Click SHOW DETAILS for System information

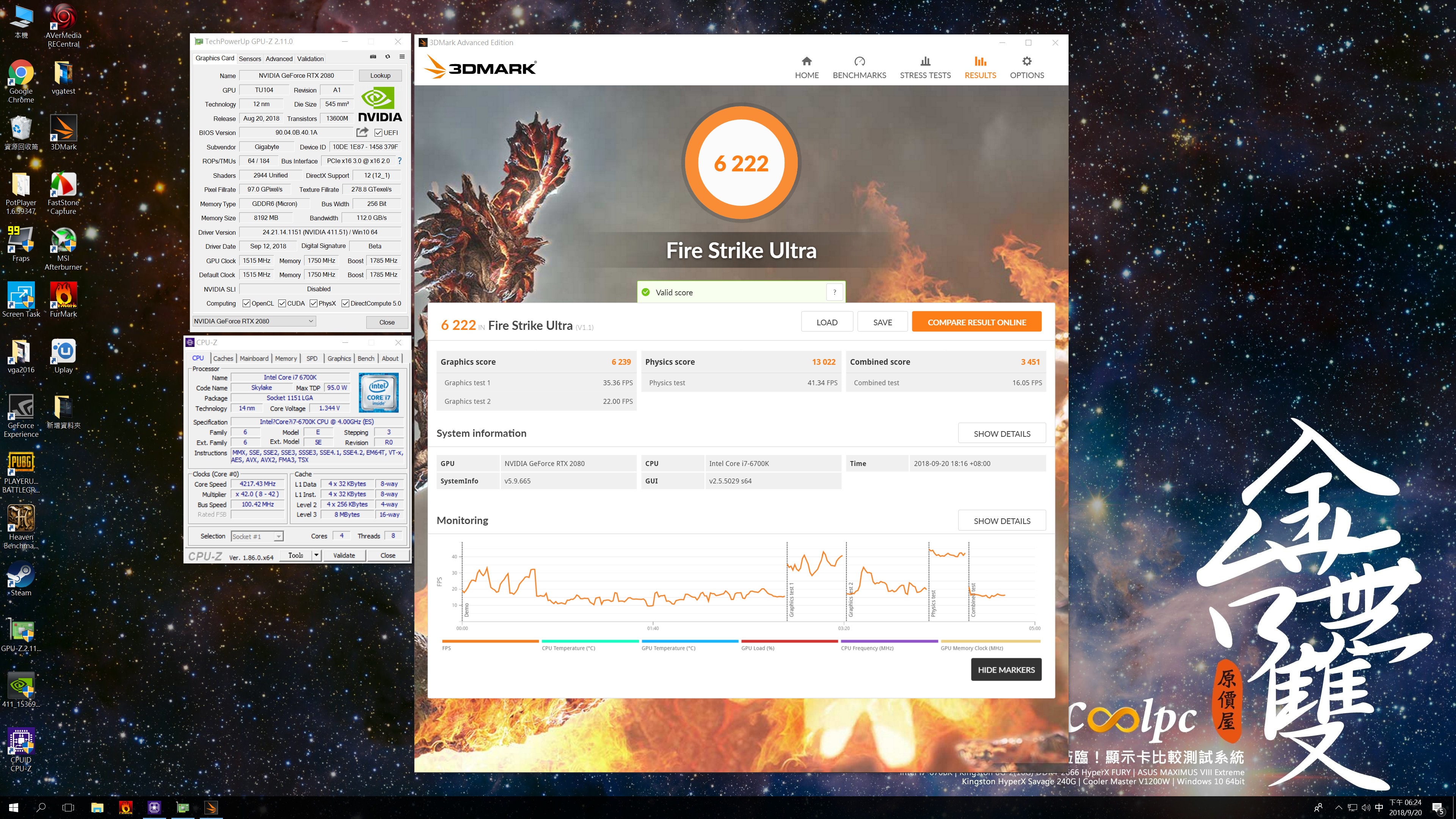(1002, 433)
